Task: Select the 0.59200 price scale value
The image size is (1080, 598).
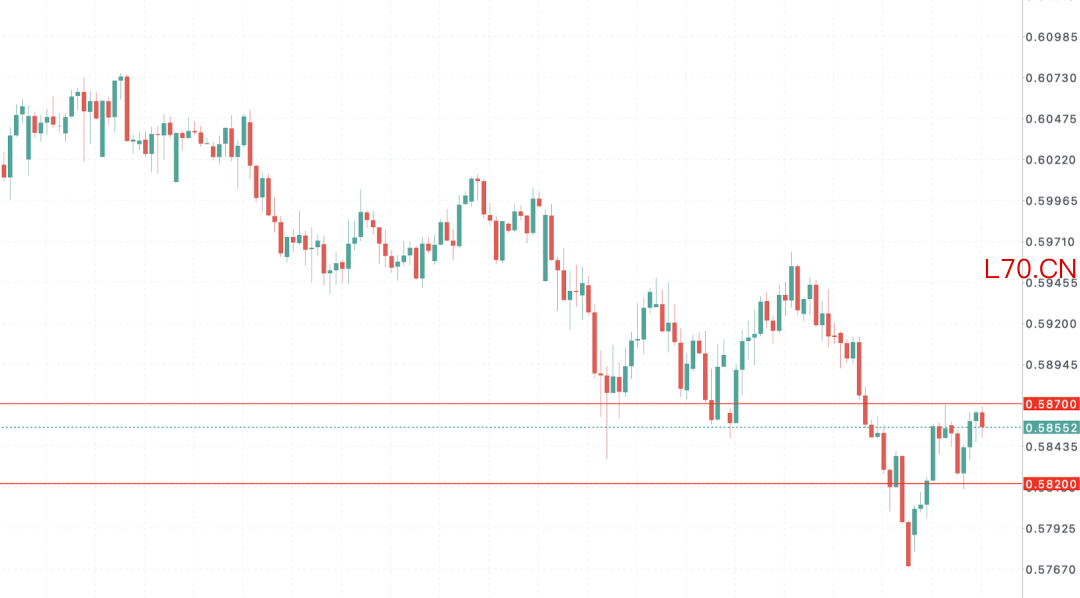Action: coord(1051,324)
